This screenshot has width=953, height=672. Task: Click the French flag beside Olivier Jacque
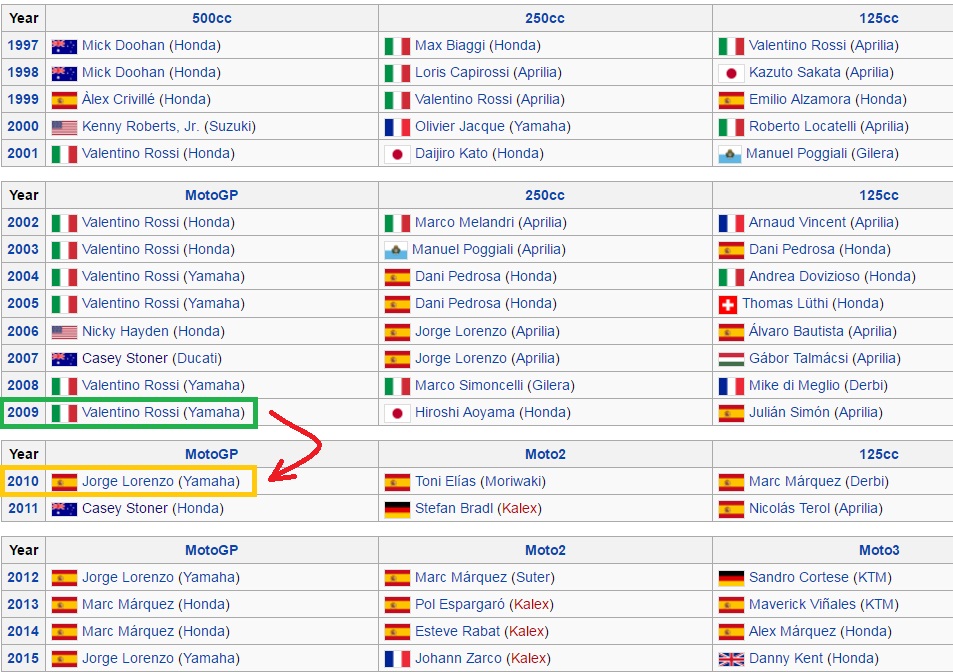pos(397,127)
